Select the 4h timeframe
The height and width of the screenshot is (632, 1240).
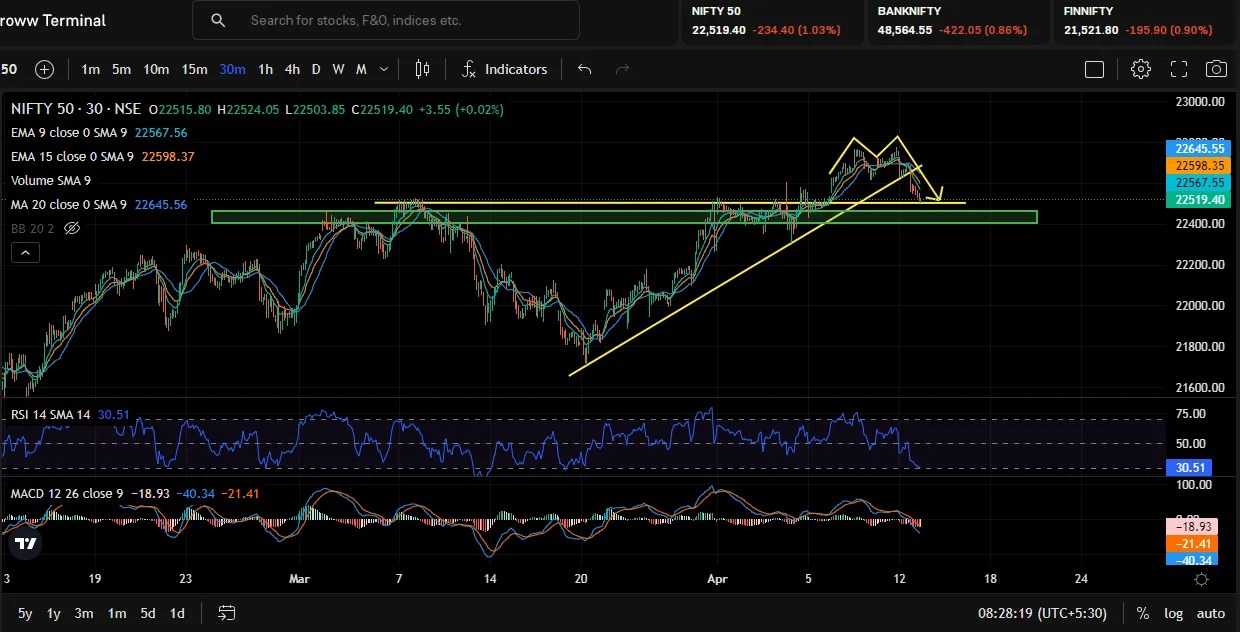292,69
